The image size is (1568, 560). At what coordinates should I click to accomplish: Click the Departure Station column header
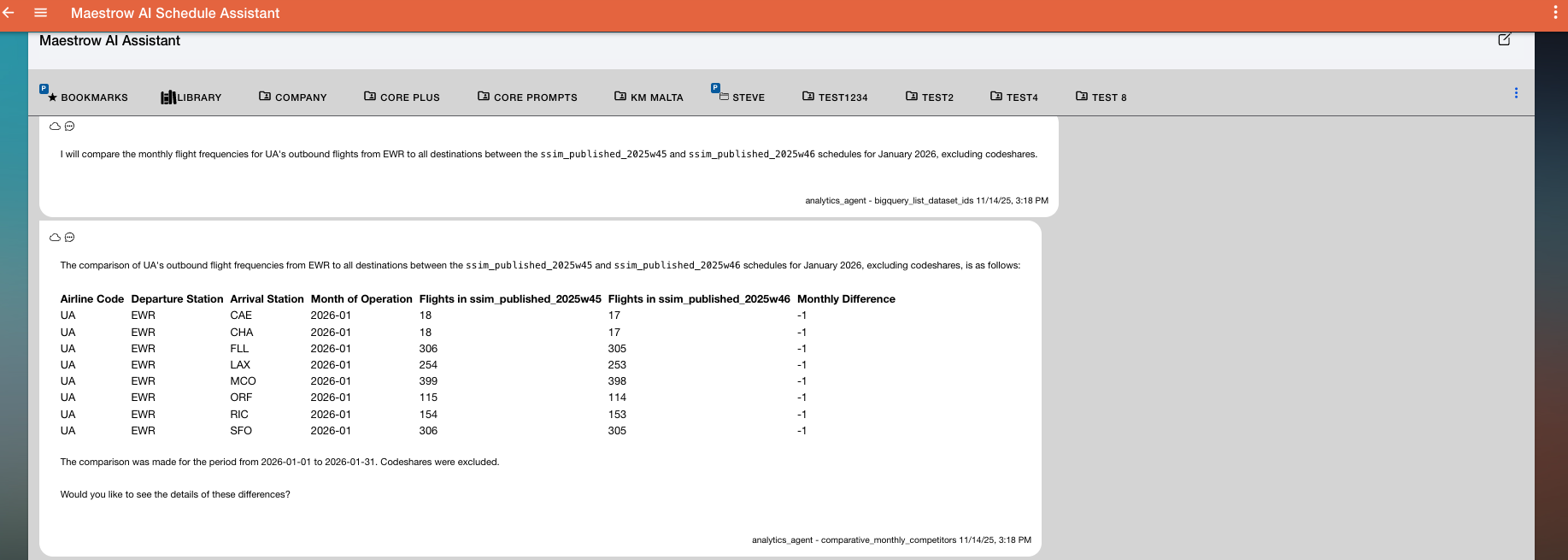[177, 298]
